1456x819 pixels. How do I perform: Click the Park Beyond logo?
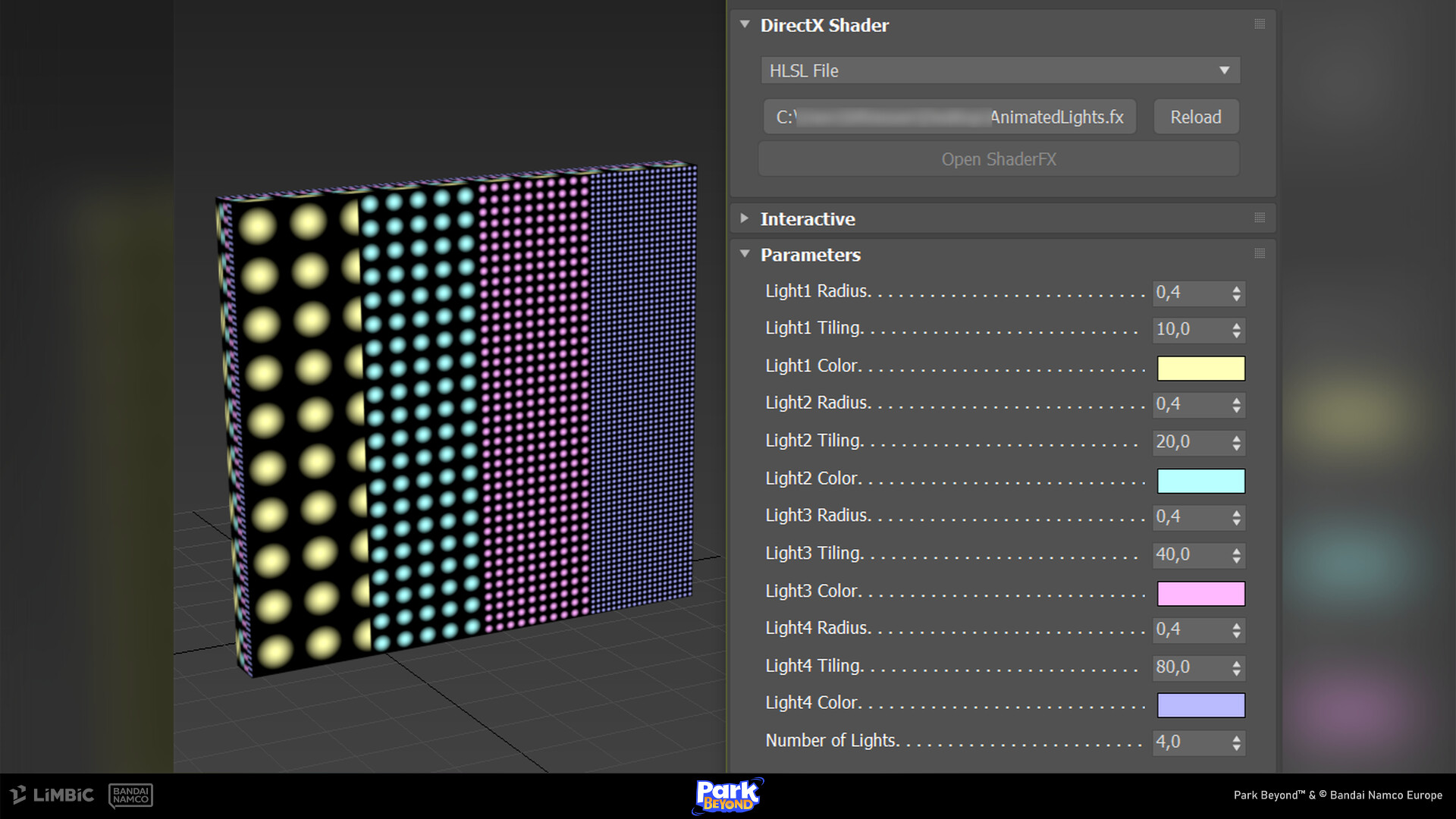click(727, 795)
